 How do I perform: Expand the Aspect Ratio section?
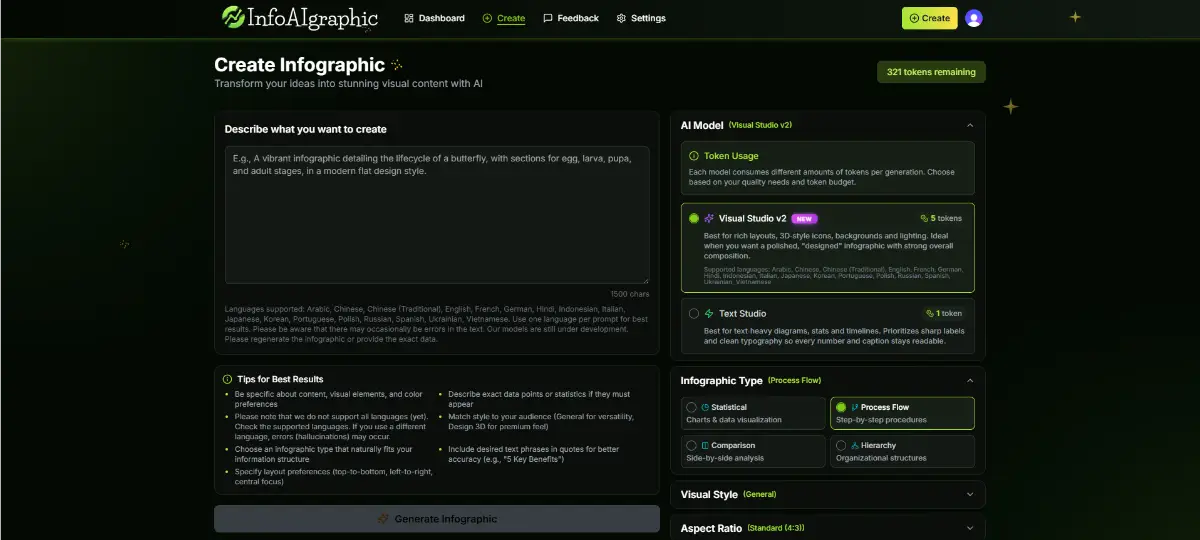click(x=969, y=528)
